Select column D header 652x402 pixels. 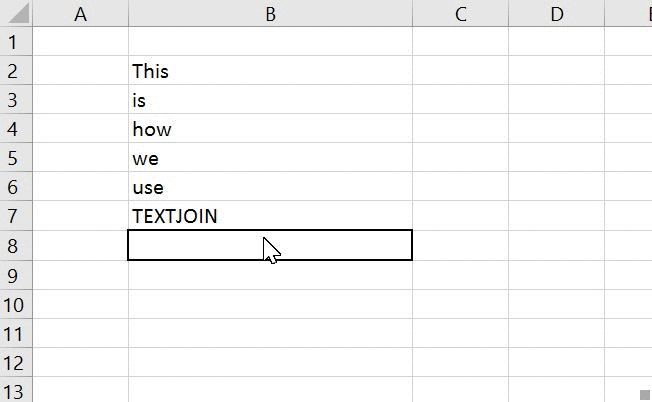pyautogui.click(x=556, y=14)
